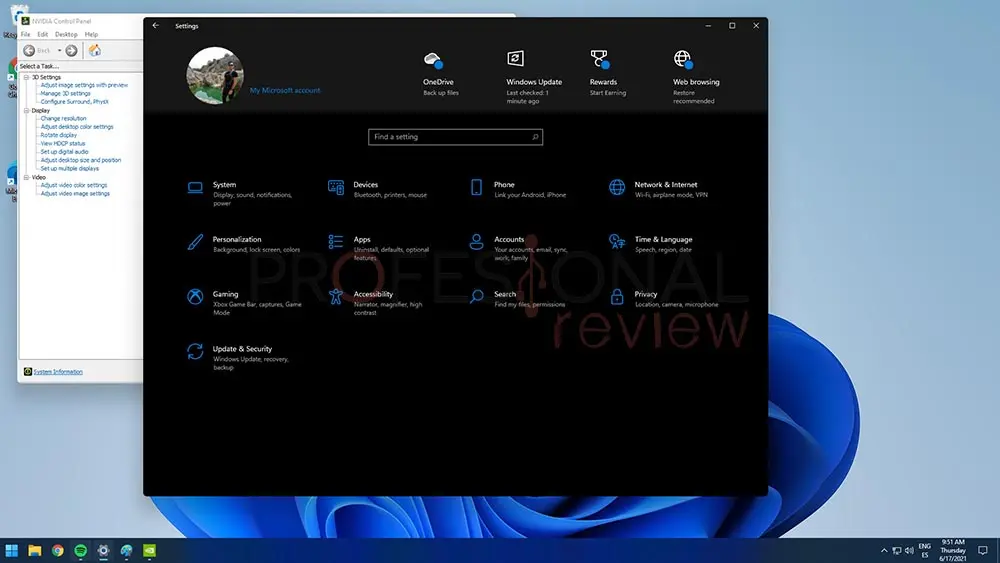Select Adjust image settings with preview
Viewport: 1000px width, 563px height.
pos(84,85)
